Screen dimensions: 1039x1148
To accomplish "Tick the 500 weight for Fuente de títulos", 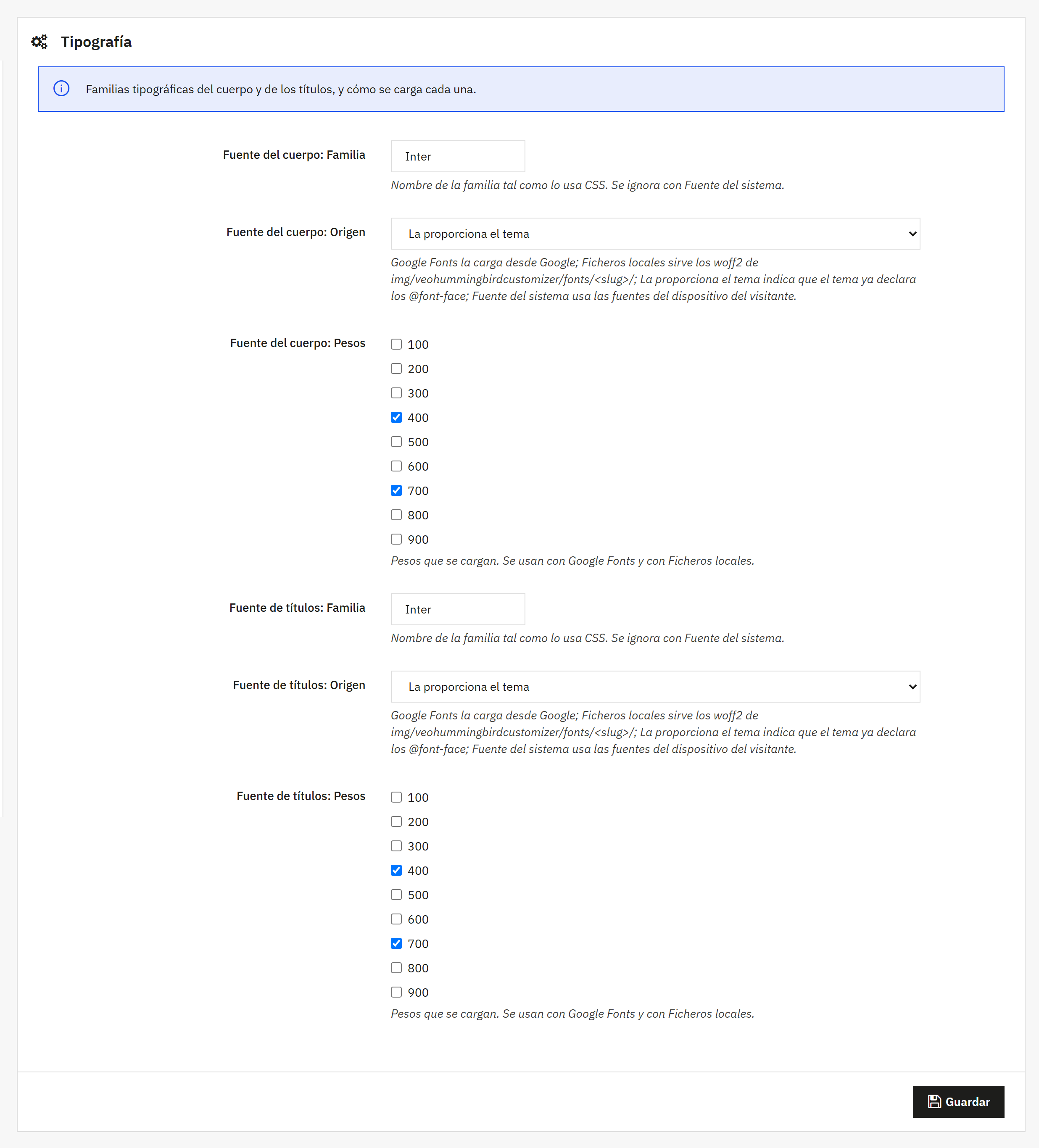I will click(x=396, y=895).
